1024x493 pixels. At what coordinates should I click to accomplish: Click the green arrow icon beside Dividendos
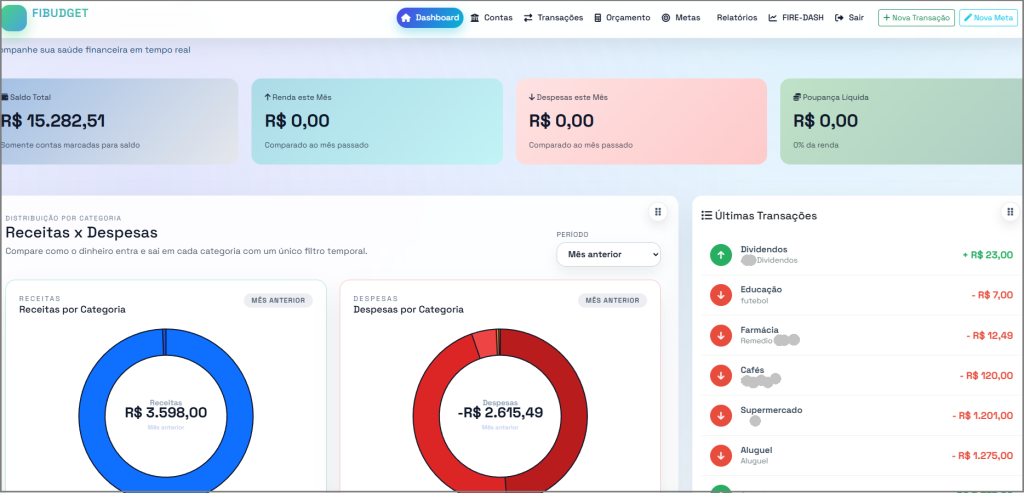point(720,255)
